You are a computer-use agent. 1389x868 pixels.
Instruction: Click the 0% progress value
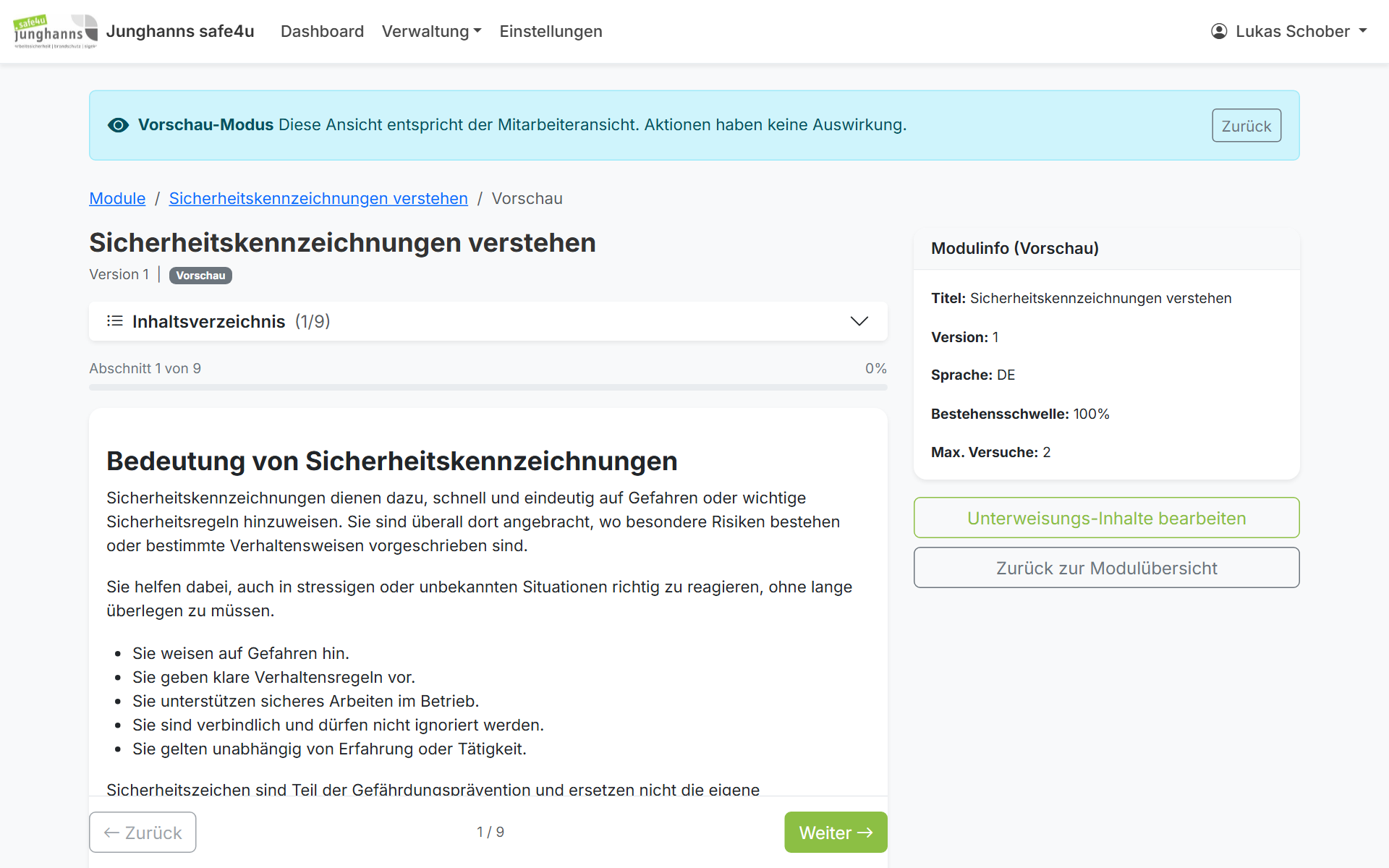[x=876, y=368]
